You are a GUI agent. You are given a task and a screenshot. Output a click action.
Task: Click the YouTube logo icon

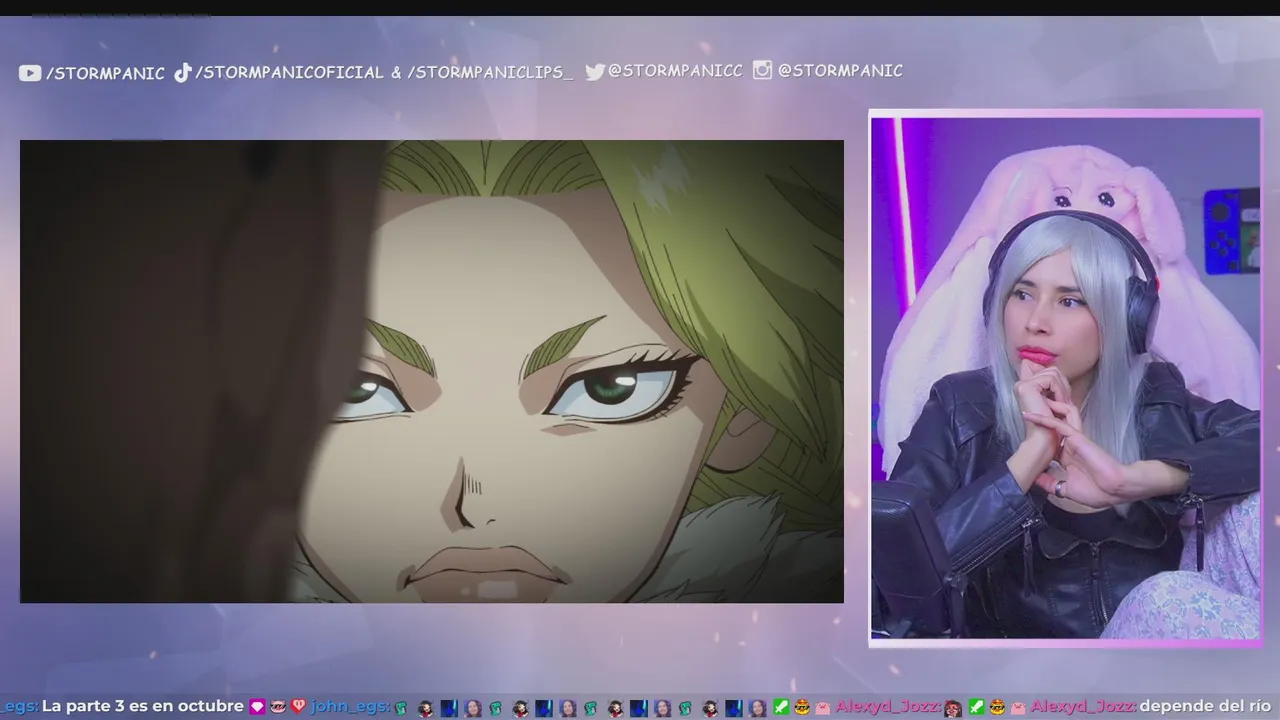(30, 73)
